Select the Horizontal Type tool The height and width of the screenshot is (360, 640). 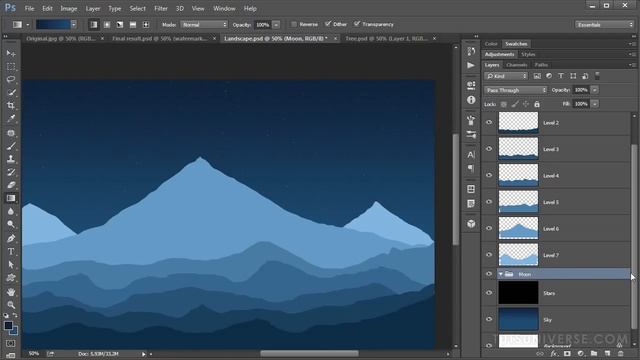(x=11, y=251)
